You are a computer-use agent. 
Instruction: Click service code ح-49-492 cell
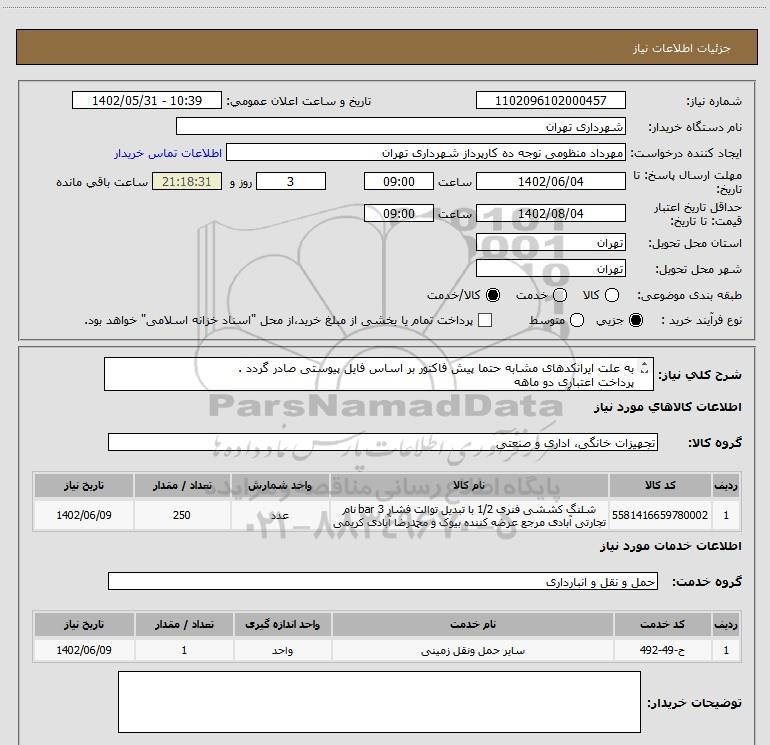click(662, 650)
